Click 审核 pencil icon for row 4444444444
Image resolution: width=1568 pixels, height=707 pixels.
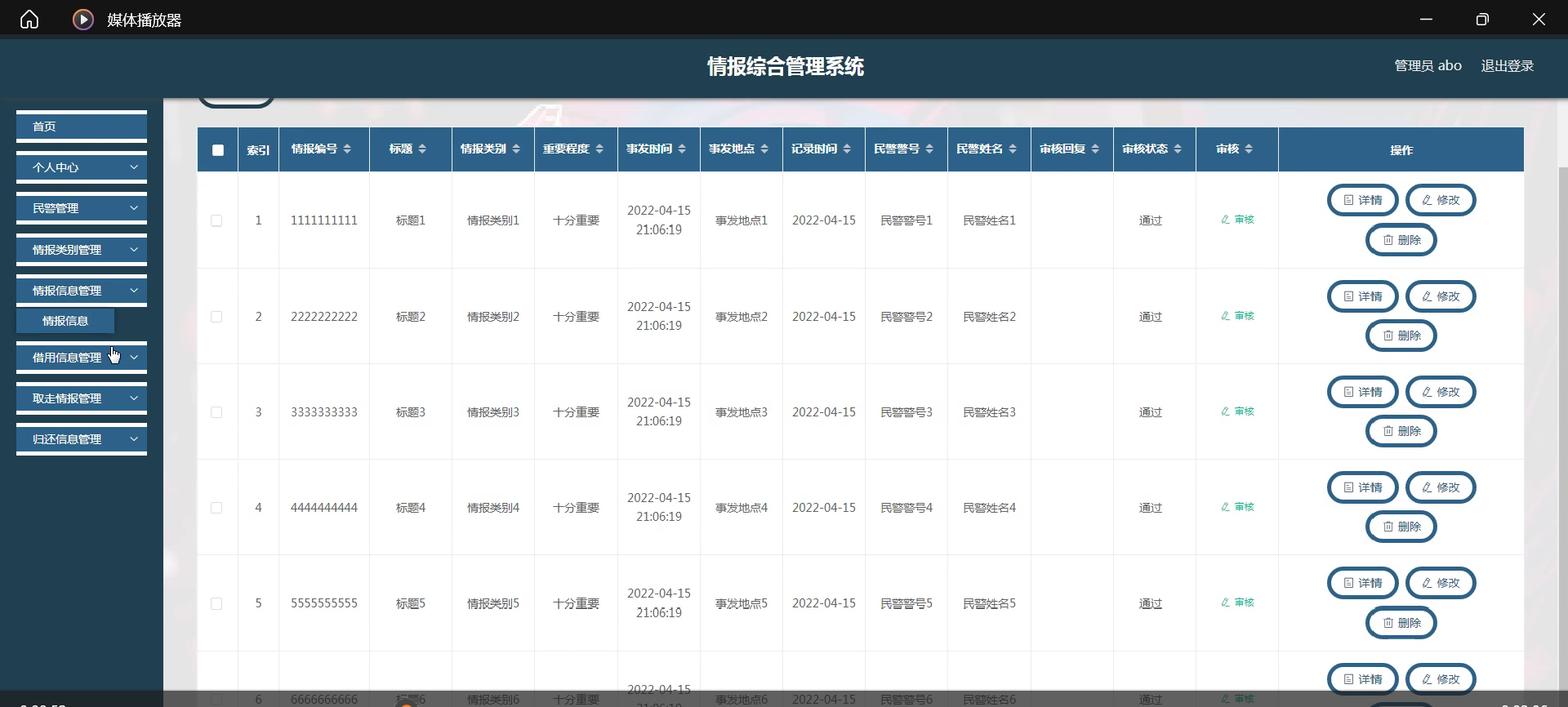(1225, 507)
